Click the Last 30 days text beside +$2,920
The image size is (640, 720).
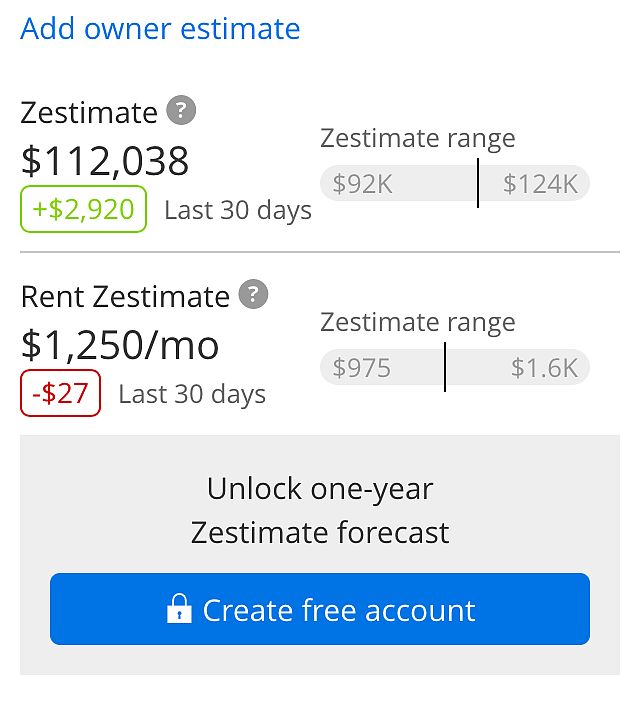tap(238, 211)
